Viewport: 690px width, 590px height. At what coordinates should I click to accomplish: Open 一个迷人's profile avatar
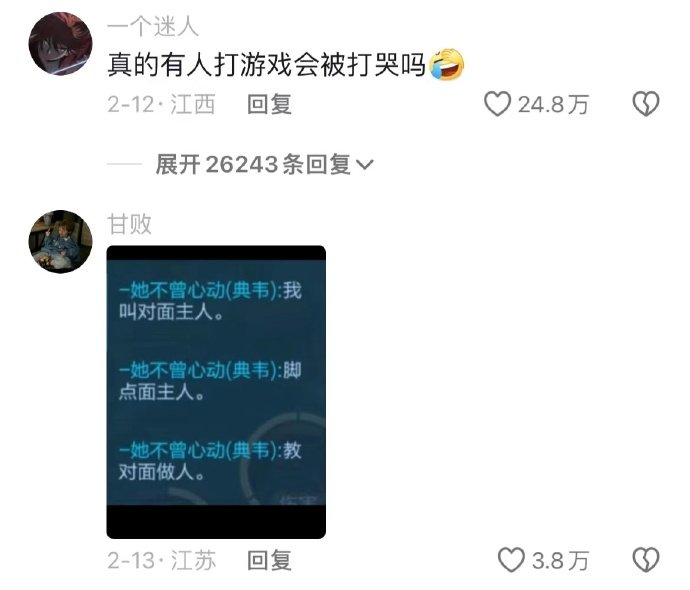(x=60, y=44)
